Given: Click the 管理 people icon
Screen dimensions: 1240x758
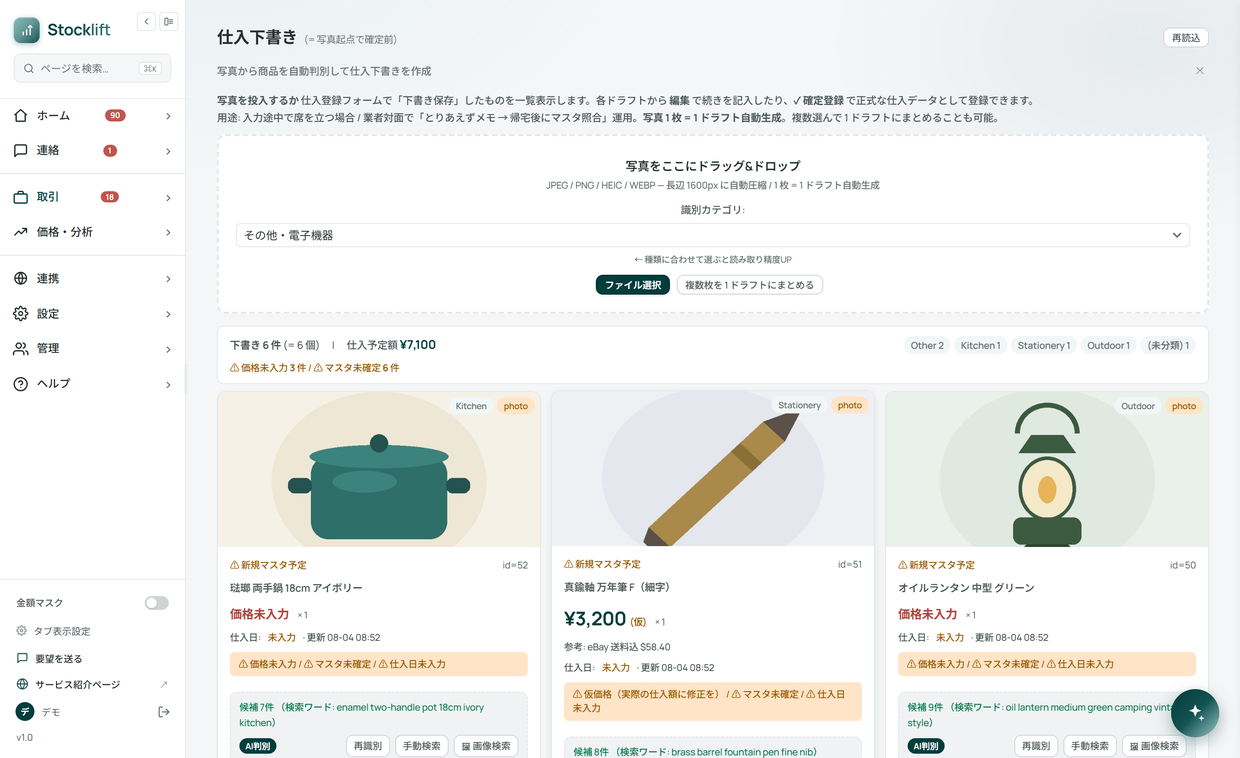Looking at the screenshot, I should (21, 349).
